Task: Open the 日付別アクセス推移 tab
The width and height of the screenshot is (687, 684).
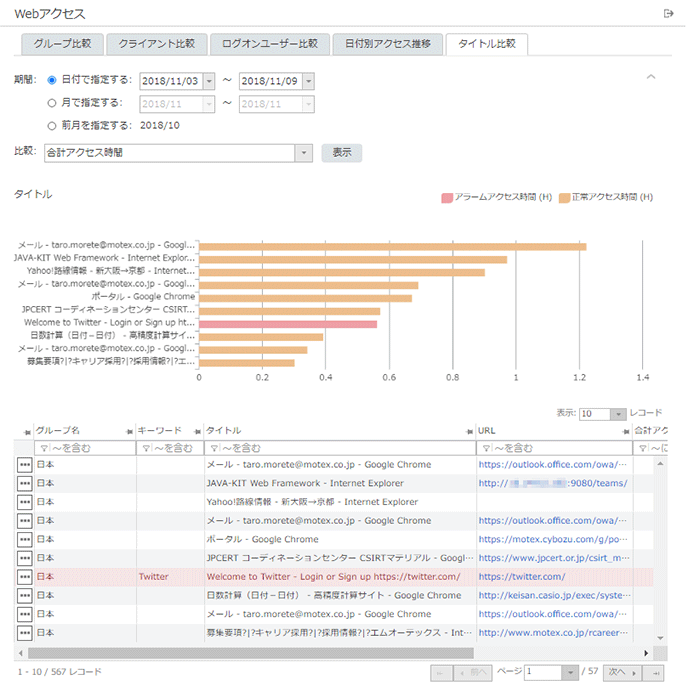Action: (388, 44)
